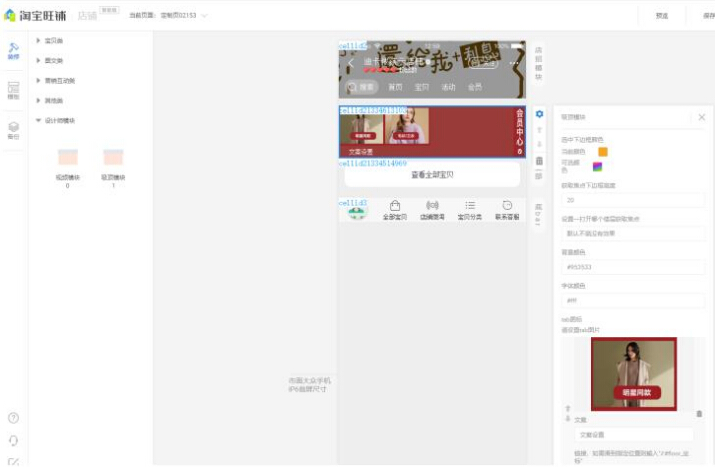Click the 预览 preview button
The height and width of the screenshot is (467, 715).
662,16
